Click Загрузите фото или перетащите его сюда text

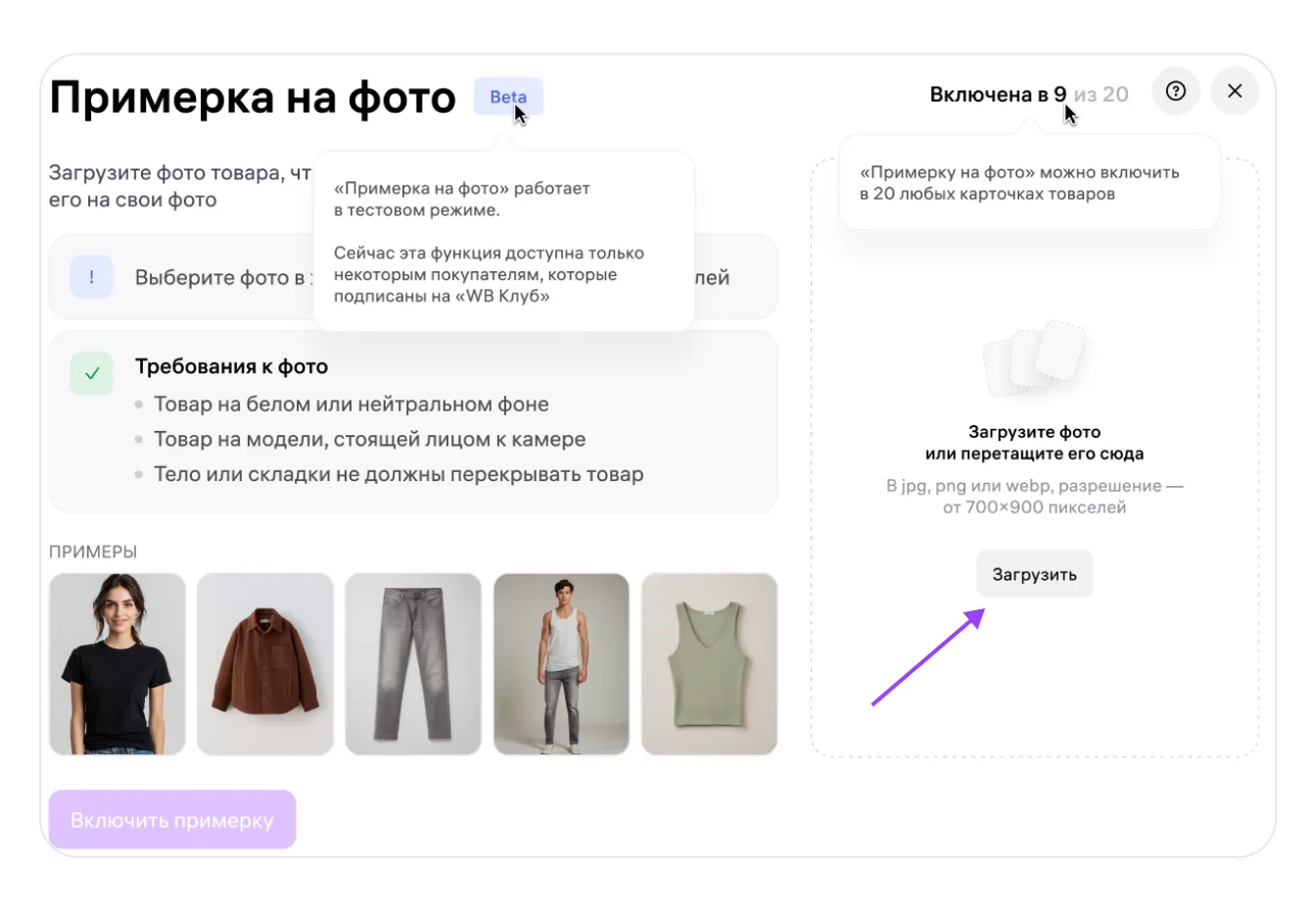coord(1034,443)
